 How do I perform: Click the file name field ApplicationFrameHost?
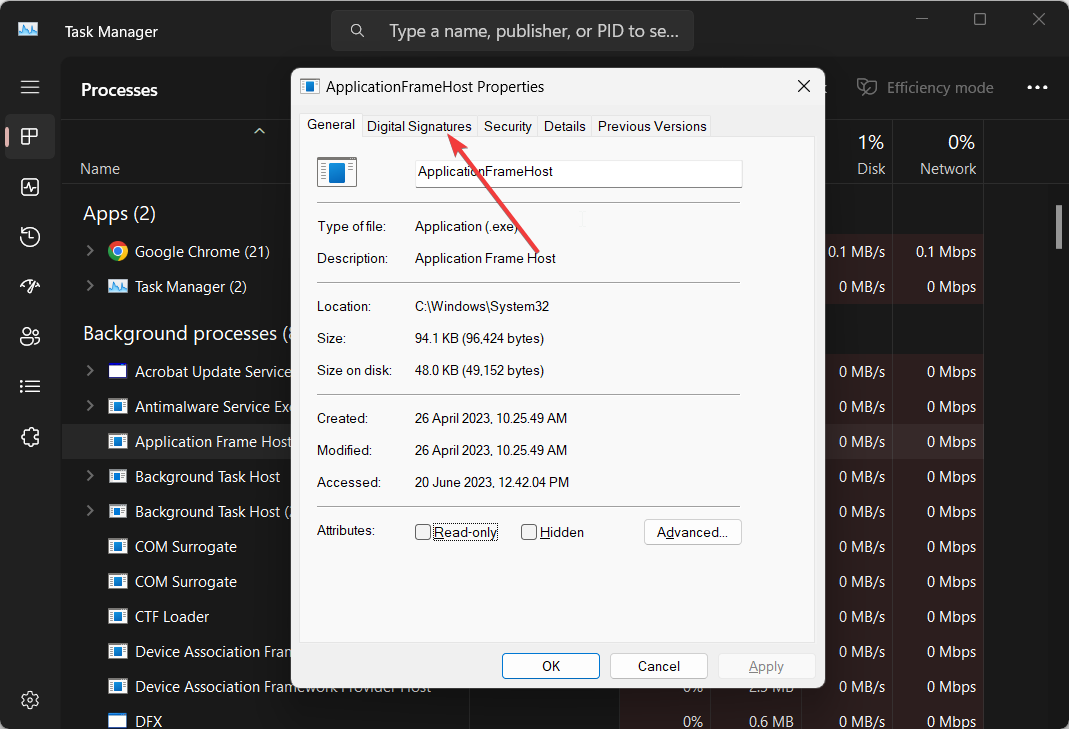[579, 173]
